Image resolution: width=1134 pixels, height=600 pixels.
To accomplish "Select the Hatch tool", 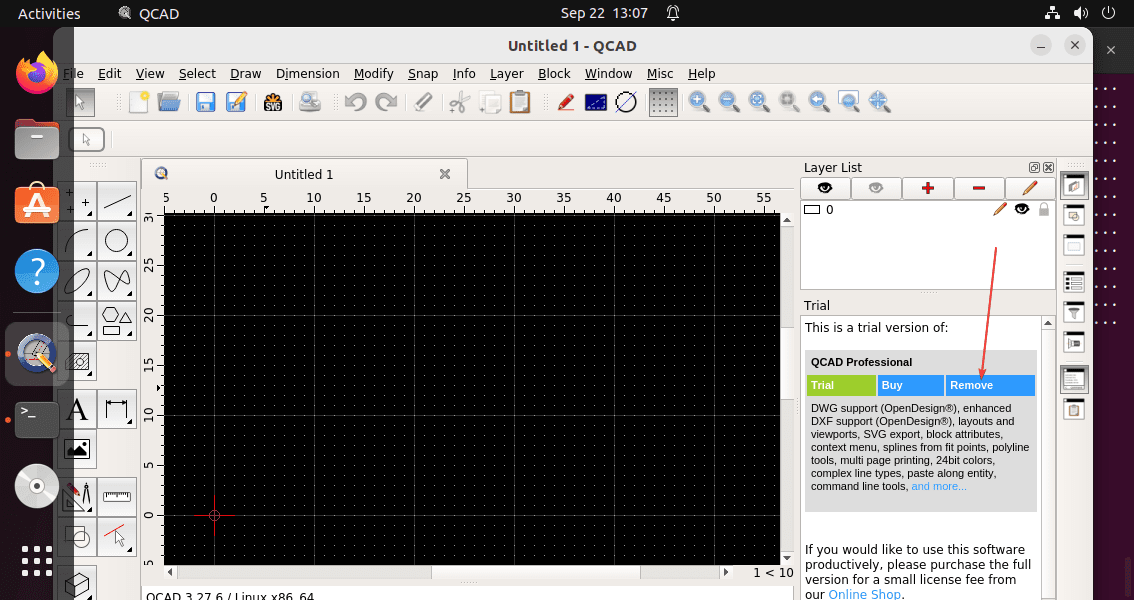I will pos(78,361).
